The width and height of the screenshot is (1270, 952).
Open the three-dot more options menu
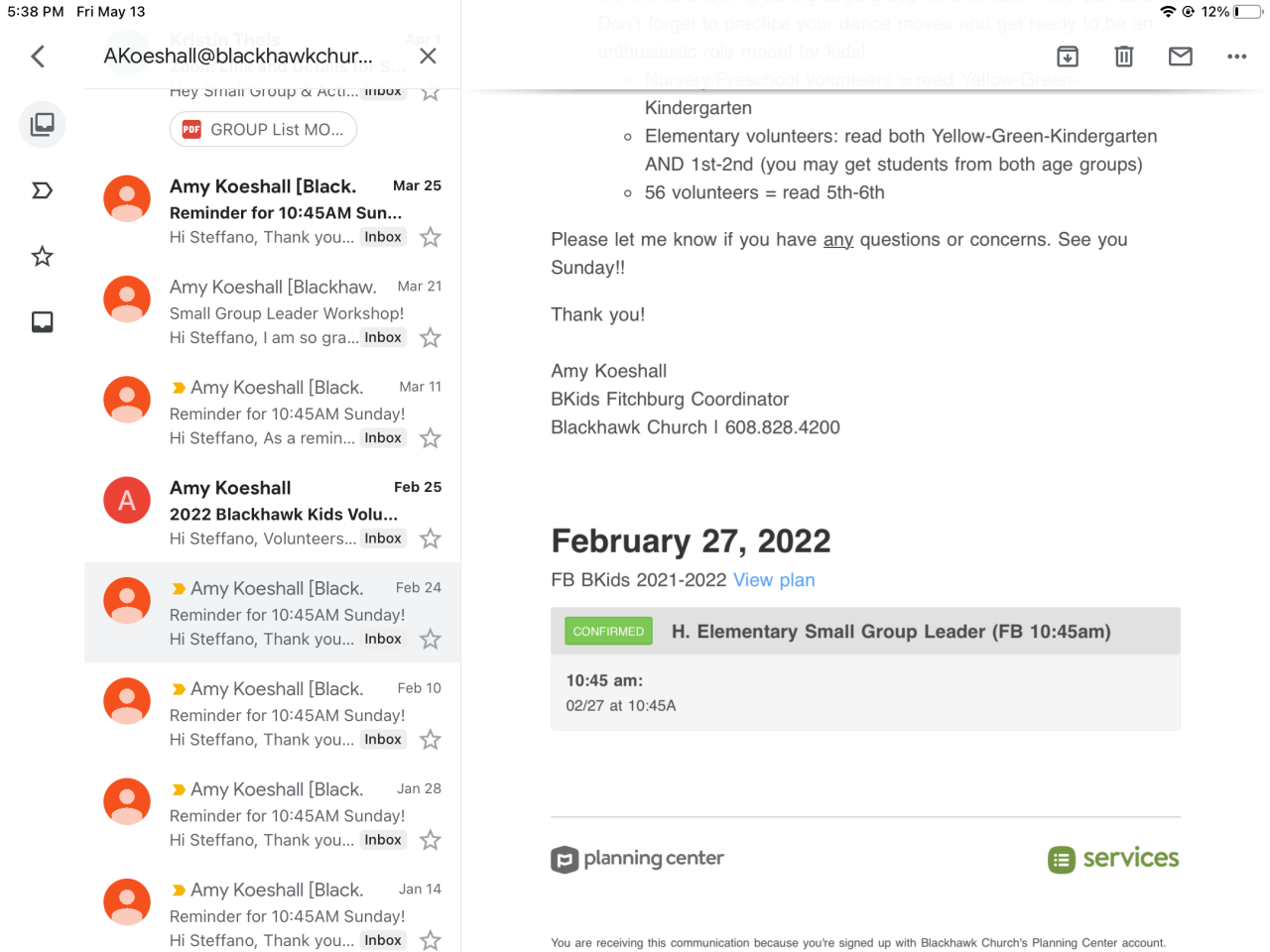tap(1236, 57)
